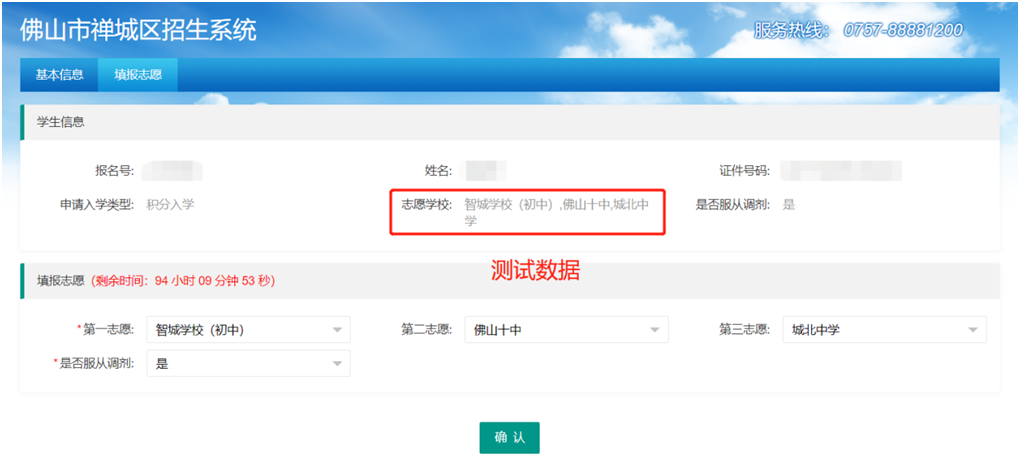Click the 服务热线 phone number 0757-88881200
Image resolution: width=1020 pixels, height=474 pixels.
(x=903, y=30)
